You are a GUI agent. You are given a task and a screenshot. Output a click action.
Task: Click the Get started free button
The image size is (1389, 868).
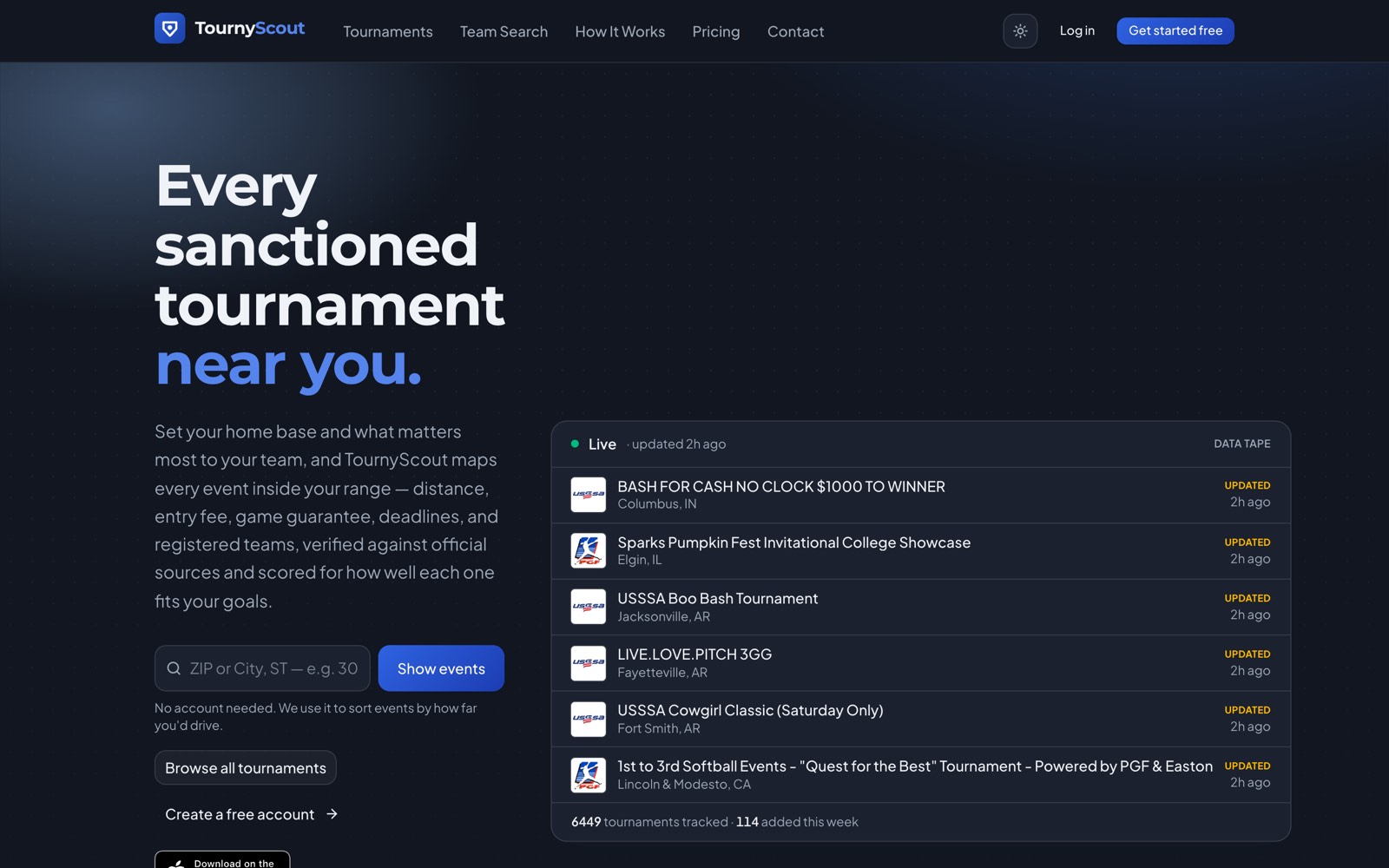click(x=1175, y=30)
